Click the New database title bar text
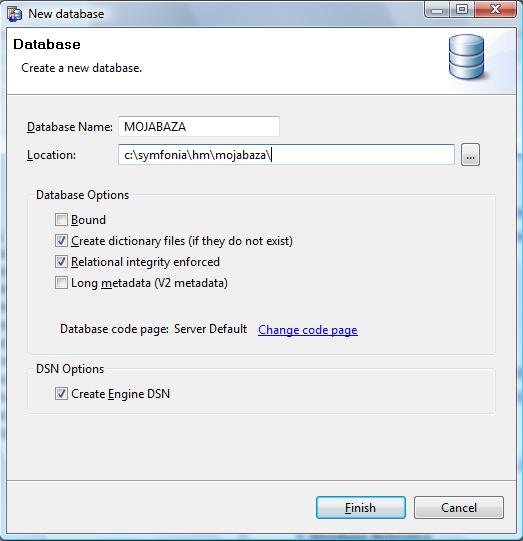This screenshot has height=541, width=523. 66,14
